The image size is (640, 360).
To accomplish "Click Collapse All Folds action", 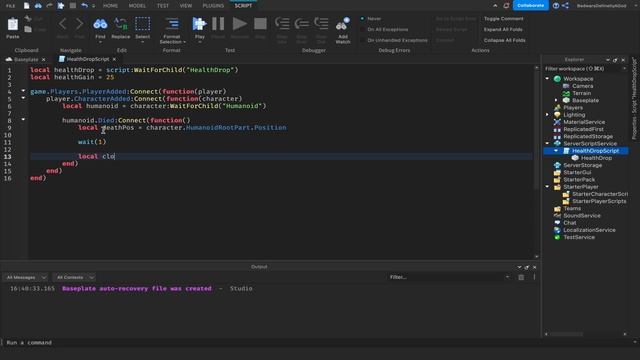I will 504,40.
